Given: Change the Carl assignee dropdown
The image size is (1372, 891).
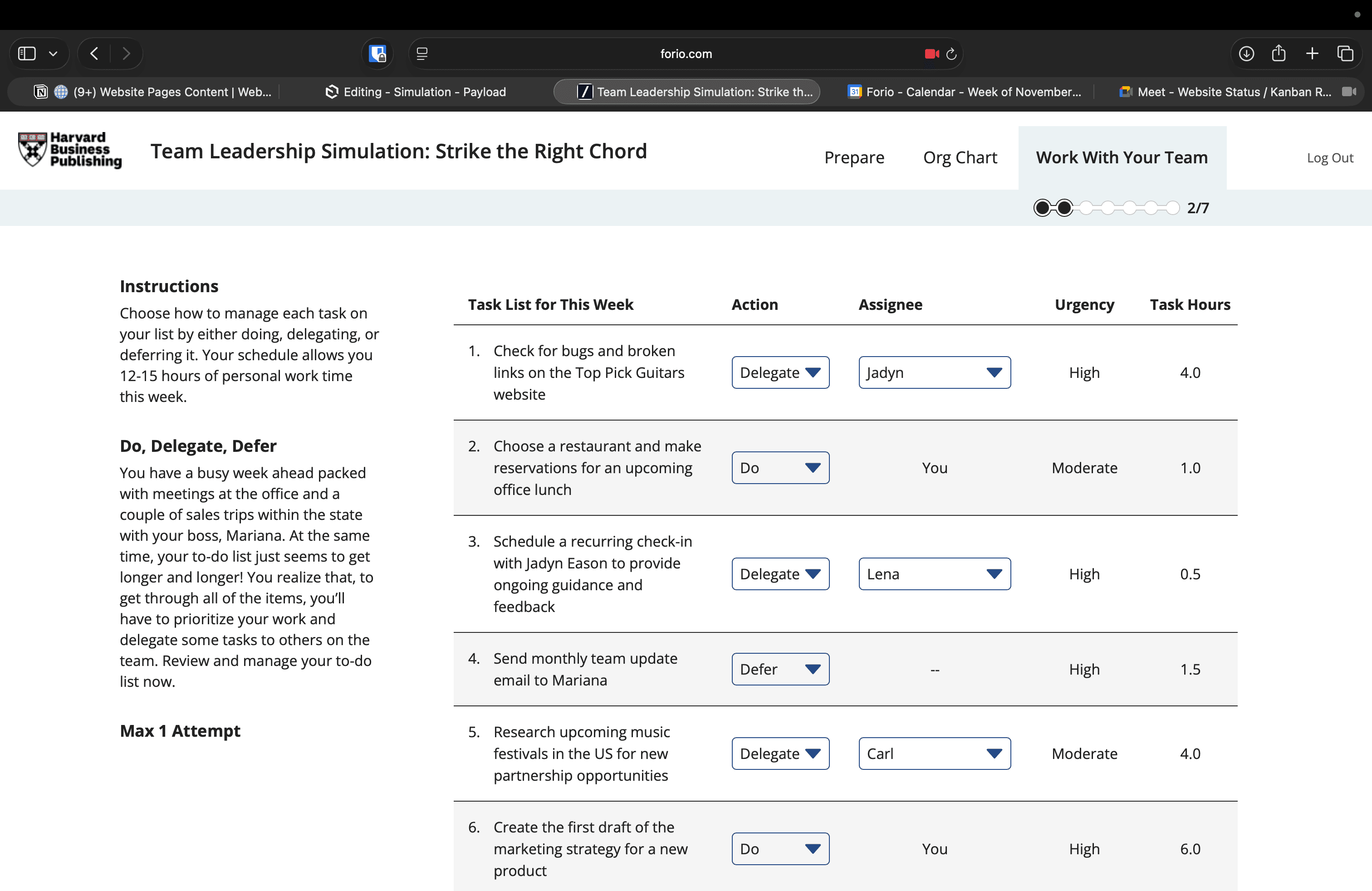Looking at the screenshot, I should pyautogui.click(x=934, y=753).
